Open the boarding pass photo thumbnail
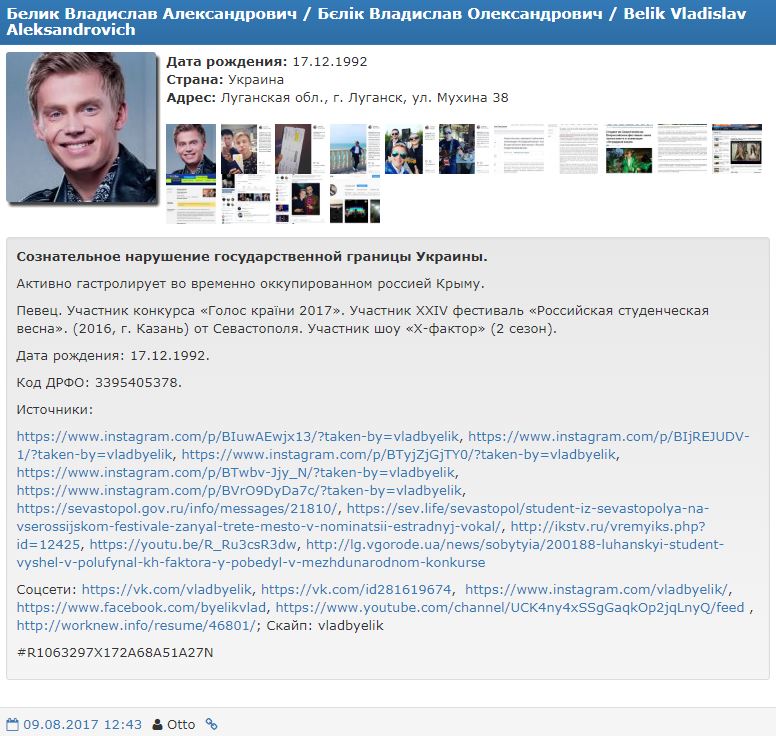This screenshot has height=736, width=776. tap(300, 148)
